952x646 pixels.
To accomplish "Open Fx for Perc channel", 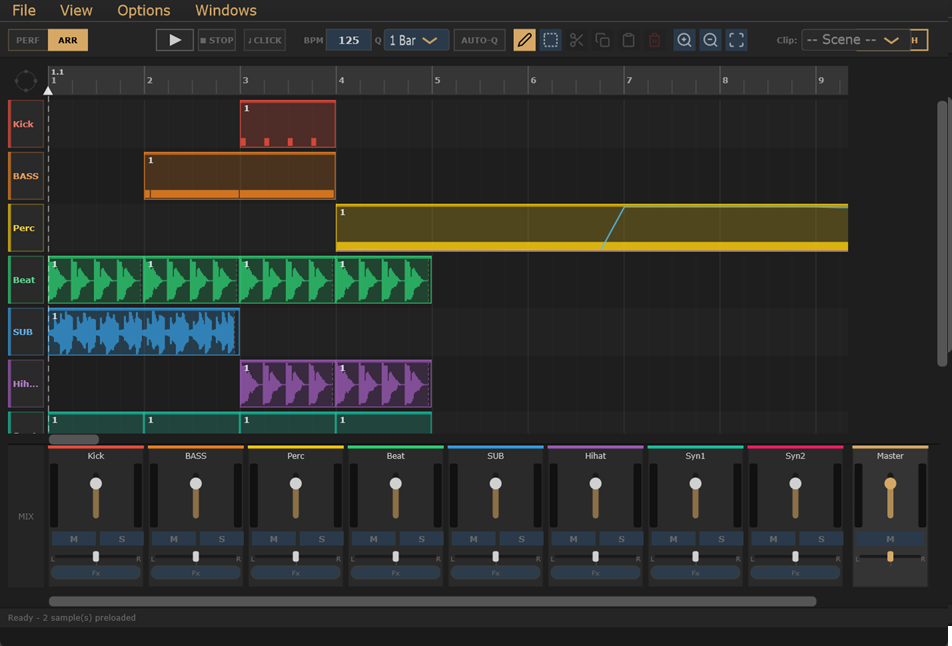I will 296,573.
